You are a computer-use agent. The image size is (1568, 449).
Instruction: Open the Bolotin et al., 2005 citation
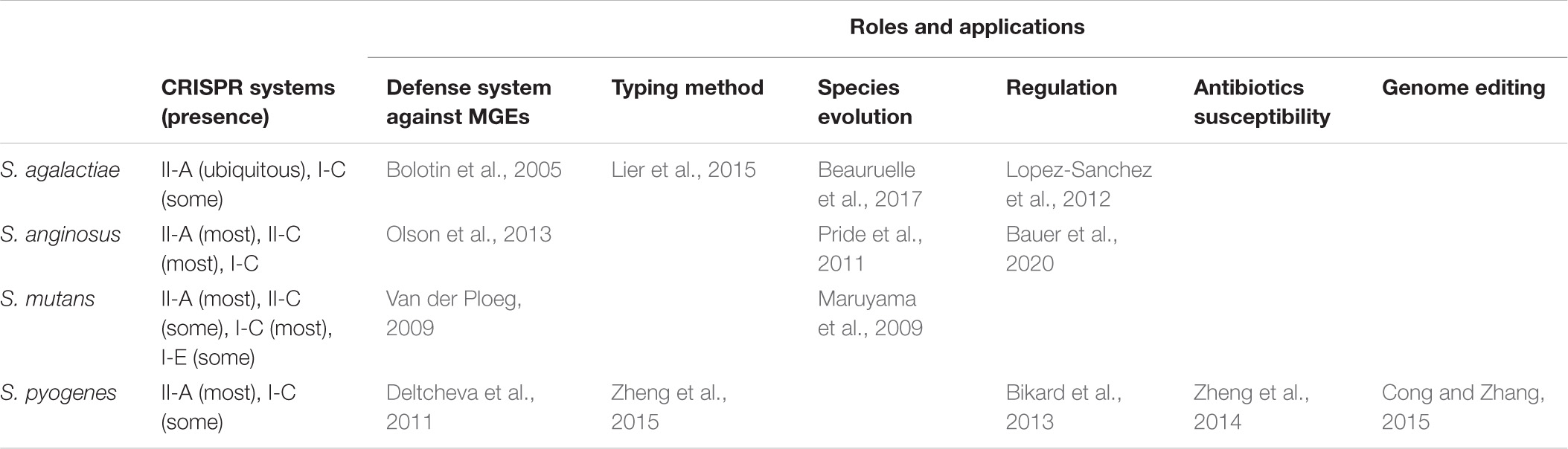coord(473,169)
